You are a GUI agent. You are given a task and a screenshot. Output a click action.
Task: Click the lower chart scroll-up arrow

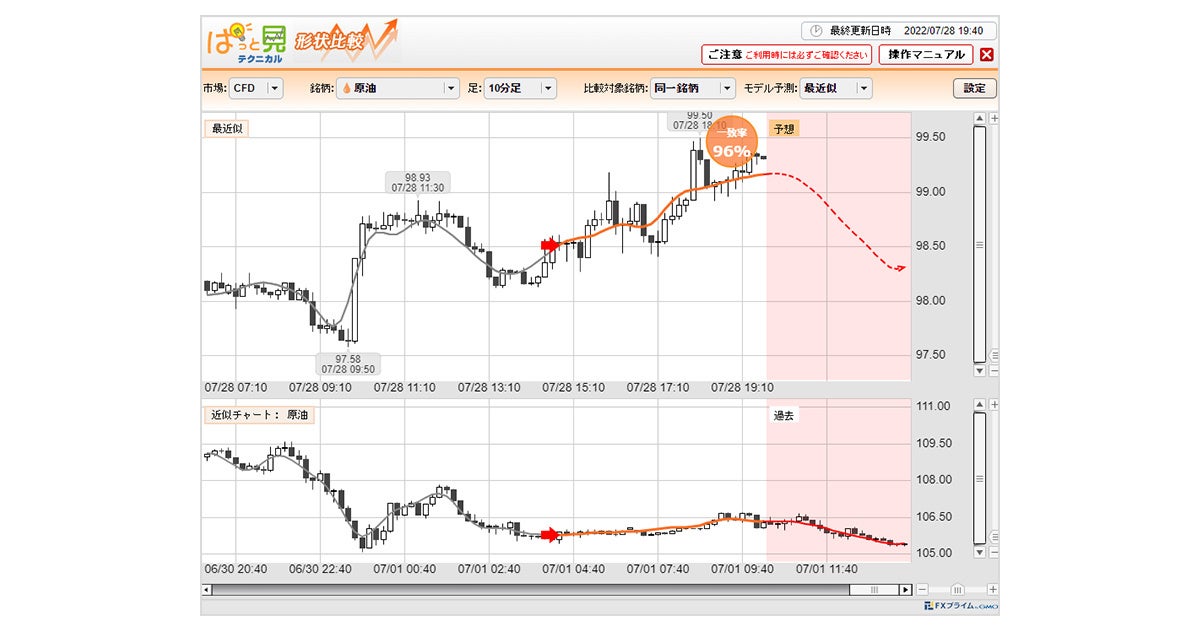tap(980, 405)
